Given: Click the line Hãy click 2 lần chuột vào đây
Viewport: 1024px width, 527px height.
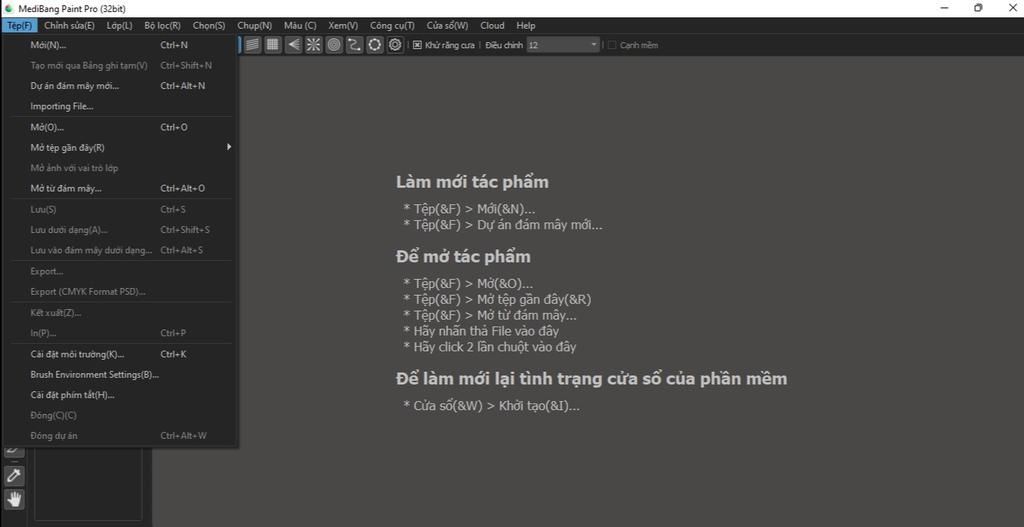Looking at the screenshot, I should click(490, 347).
